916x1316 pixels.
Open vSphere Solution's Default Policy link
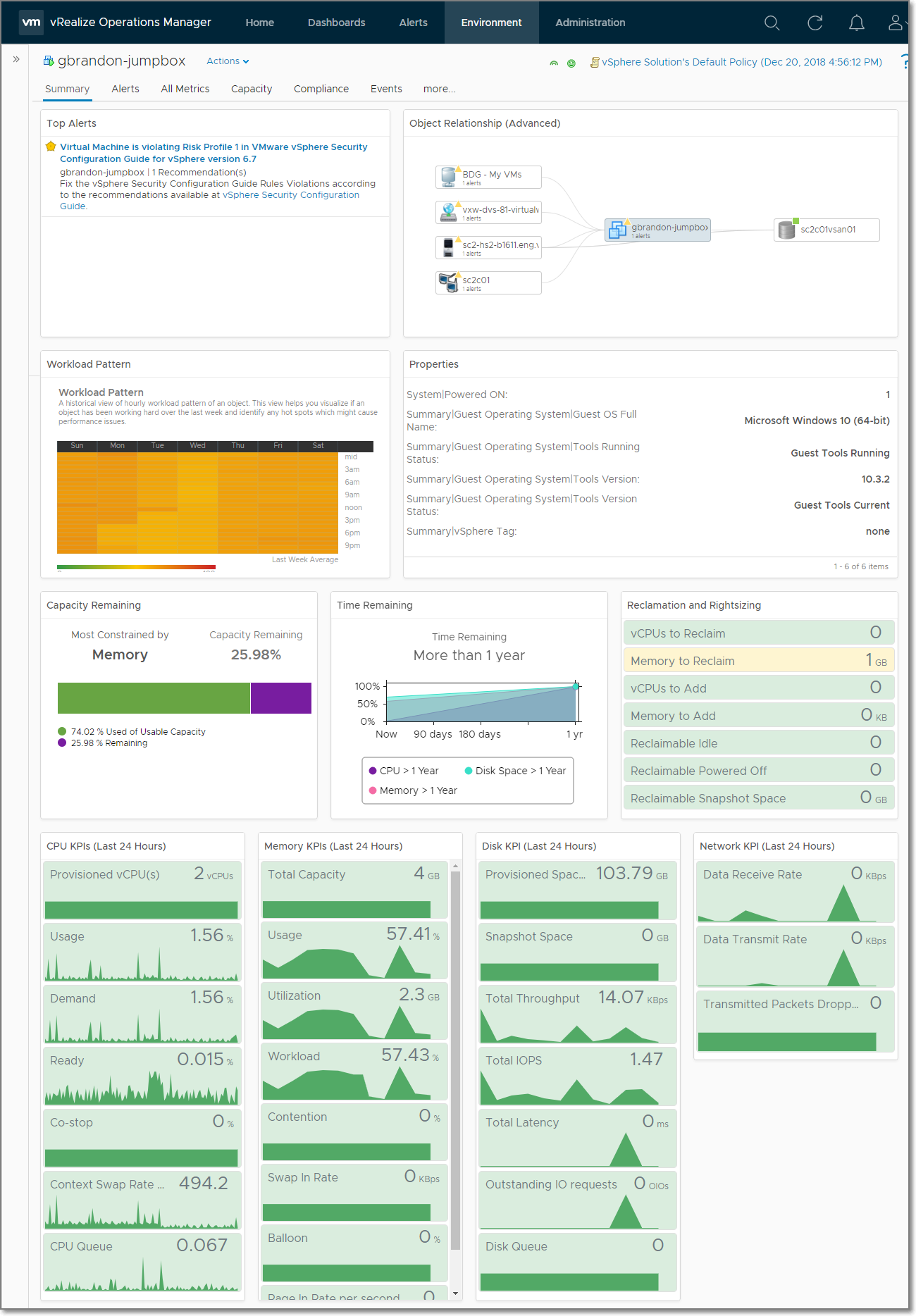point(742,62)
